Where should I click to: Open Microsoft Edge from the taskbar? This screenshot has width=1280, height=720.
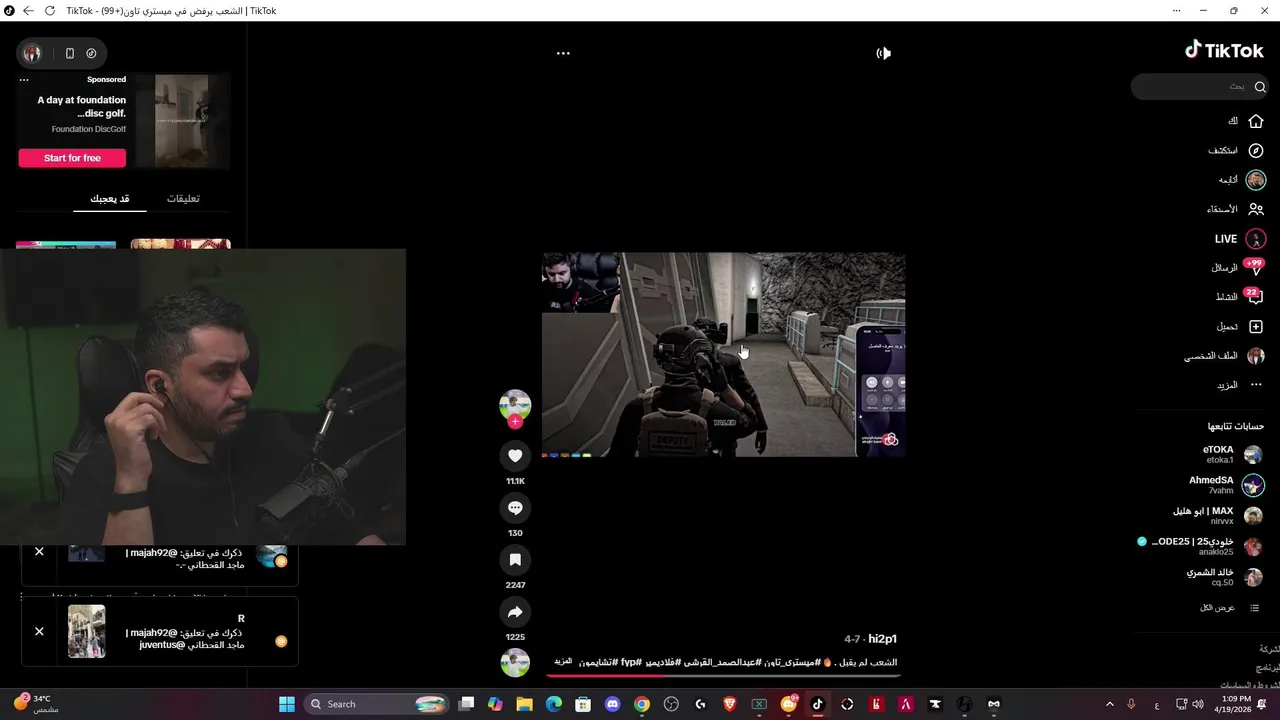[554, 704]
